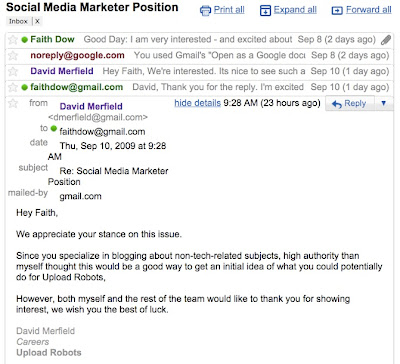Click the Forward all icon
This screenshot has width=400, height=364.
[x=337, y=11]
